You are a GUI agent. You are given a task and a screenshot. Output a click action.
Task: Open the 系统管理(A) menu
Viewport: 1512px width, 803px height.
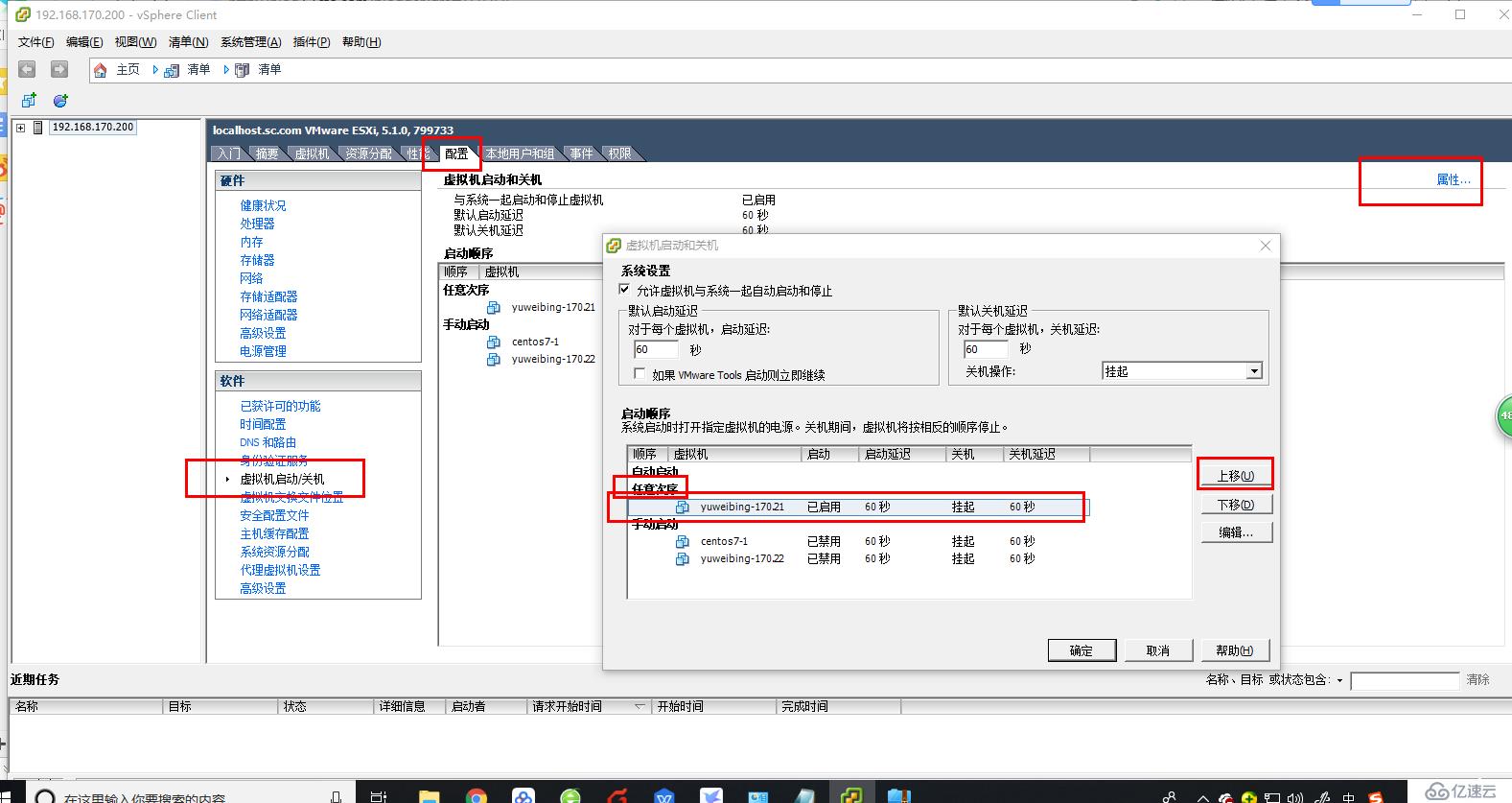click(x=250, y=42)
